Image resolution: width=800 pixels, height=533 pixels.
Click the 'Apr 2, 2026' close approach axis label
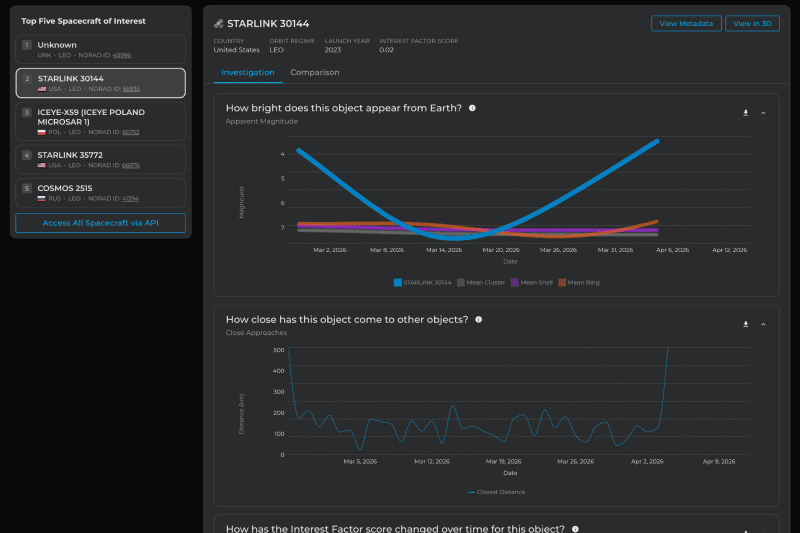[647, 462]
